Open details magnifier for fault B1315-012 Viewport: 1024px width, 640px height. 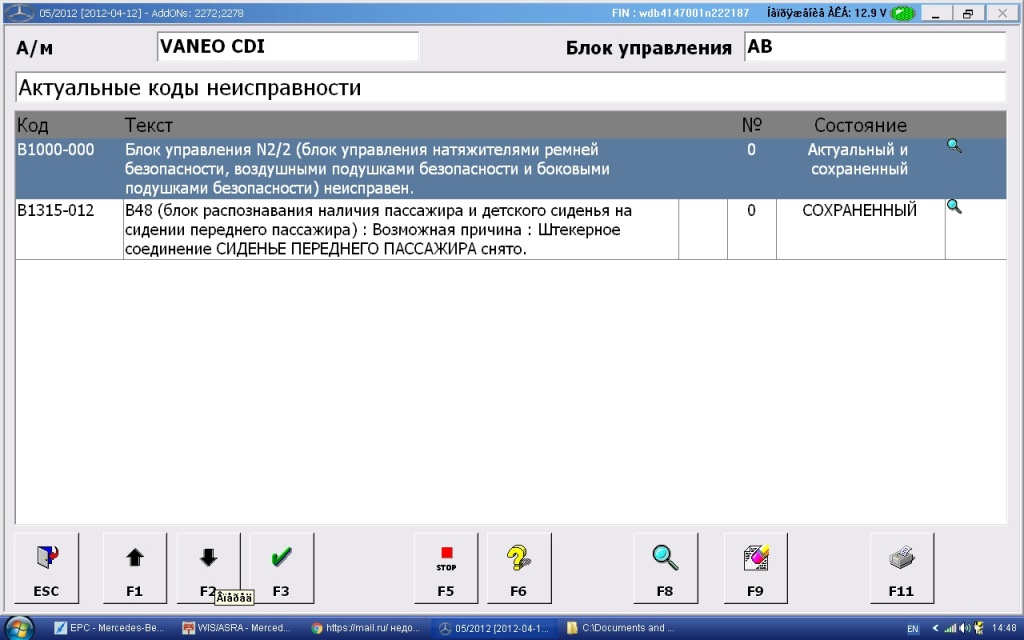[954, 207]
